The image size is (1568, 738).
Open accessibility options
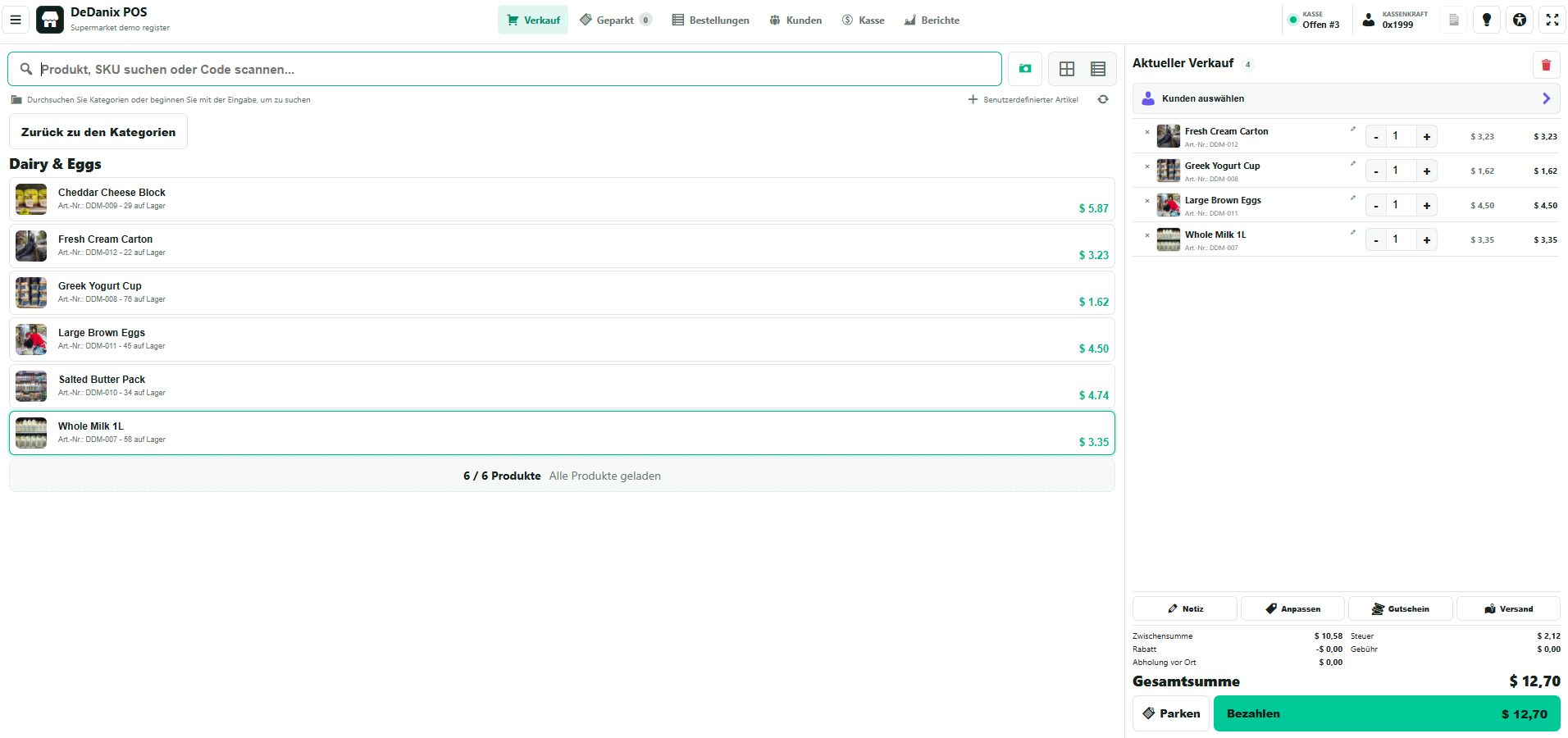pos(1520,20)
